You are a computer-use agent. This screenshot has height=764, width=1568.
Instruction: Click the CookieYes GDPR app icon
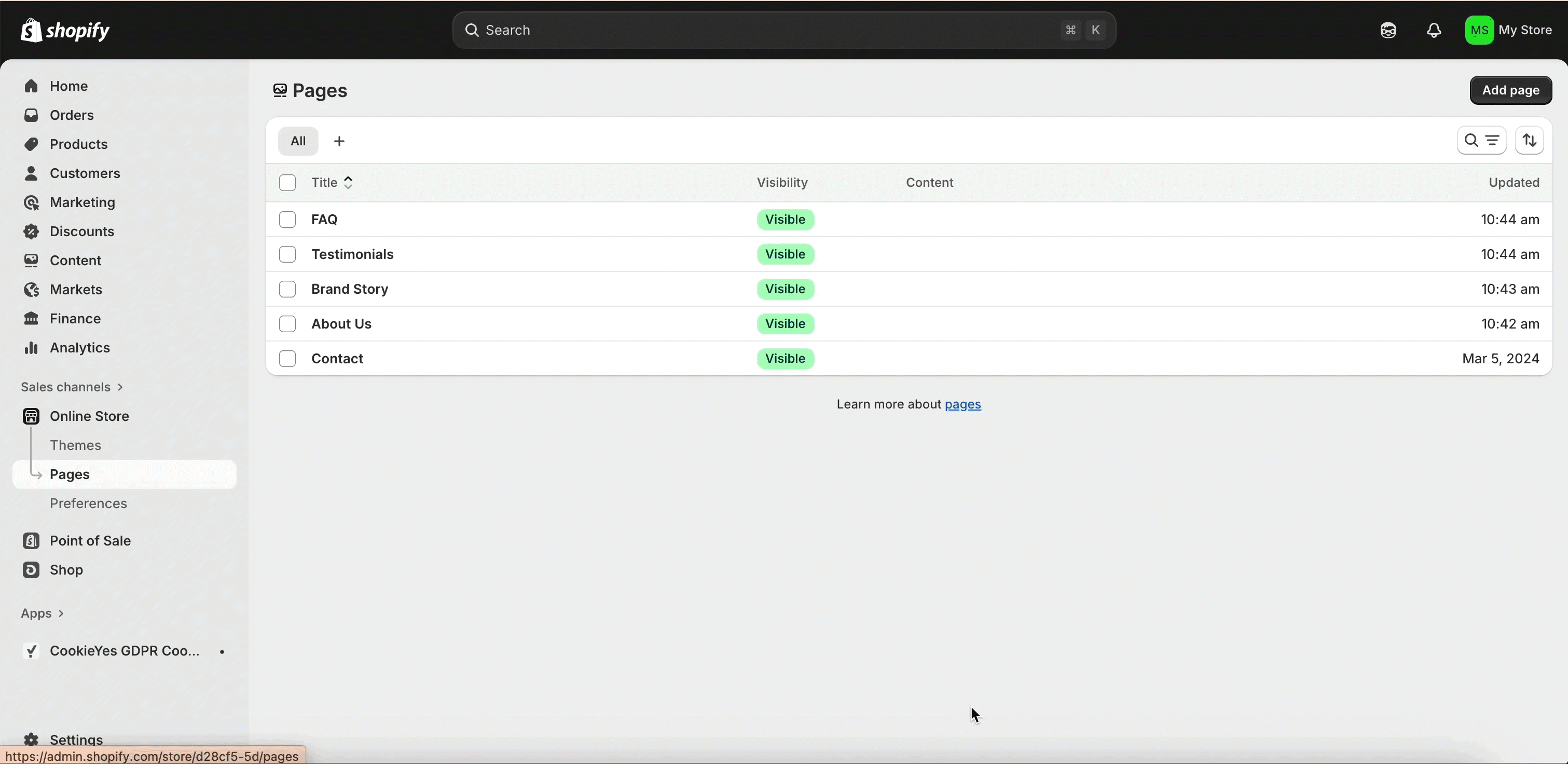[x=31, y=651]
